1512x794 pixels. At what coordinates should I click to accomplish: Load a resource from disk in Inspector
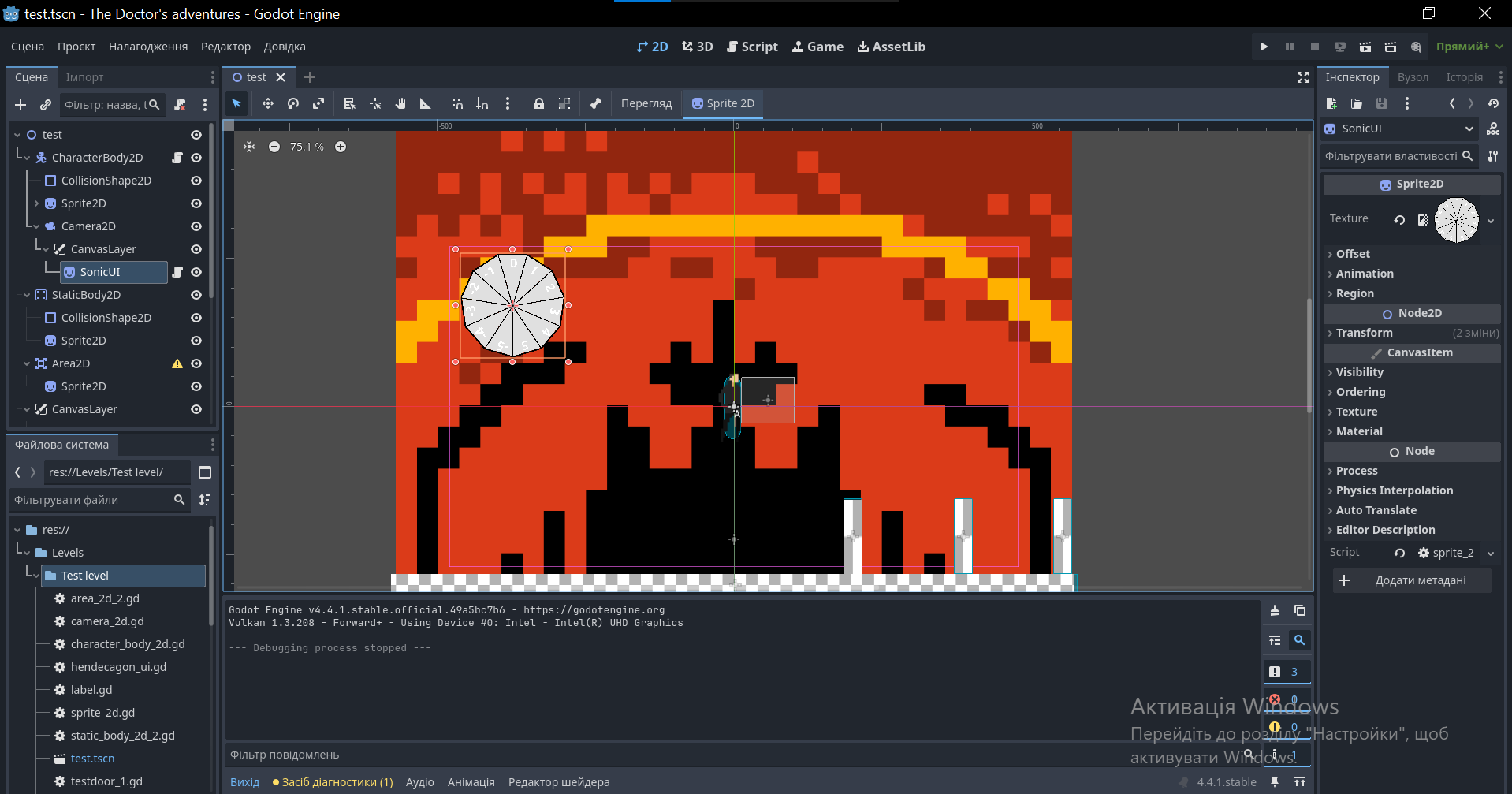click(x=1357, y=103)
